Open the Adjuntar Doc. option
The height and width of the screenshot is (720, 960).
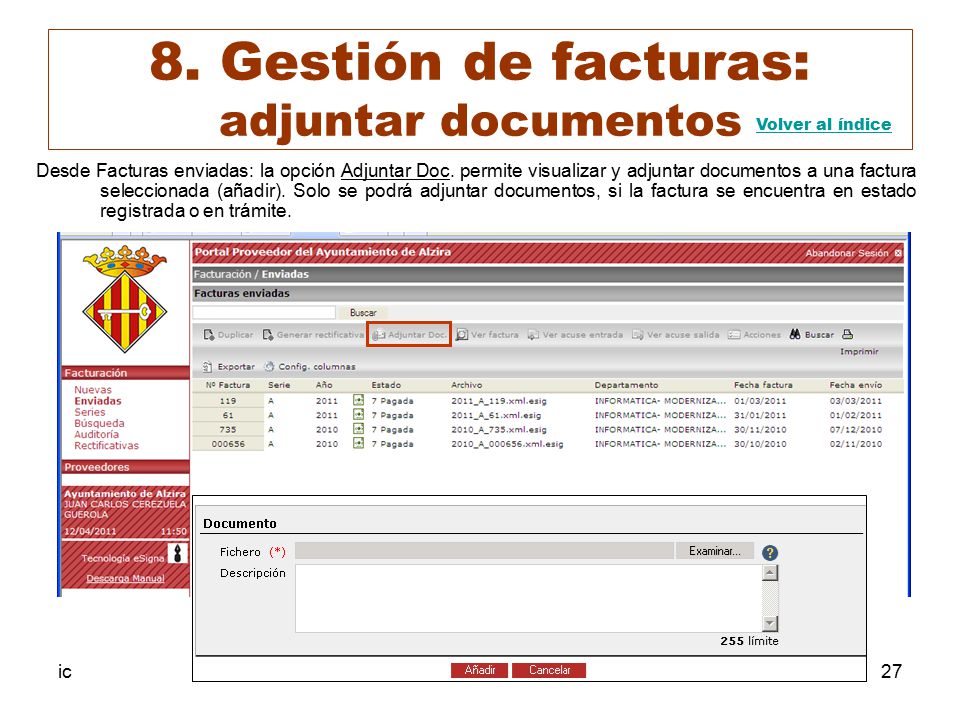pos(409,335)
